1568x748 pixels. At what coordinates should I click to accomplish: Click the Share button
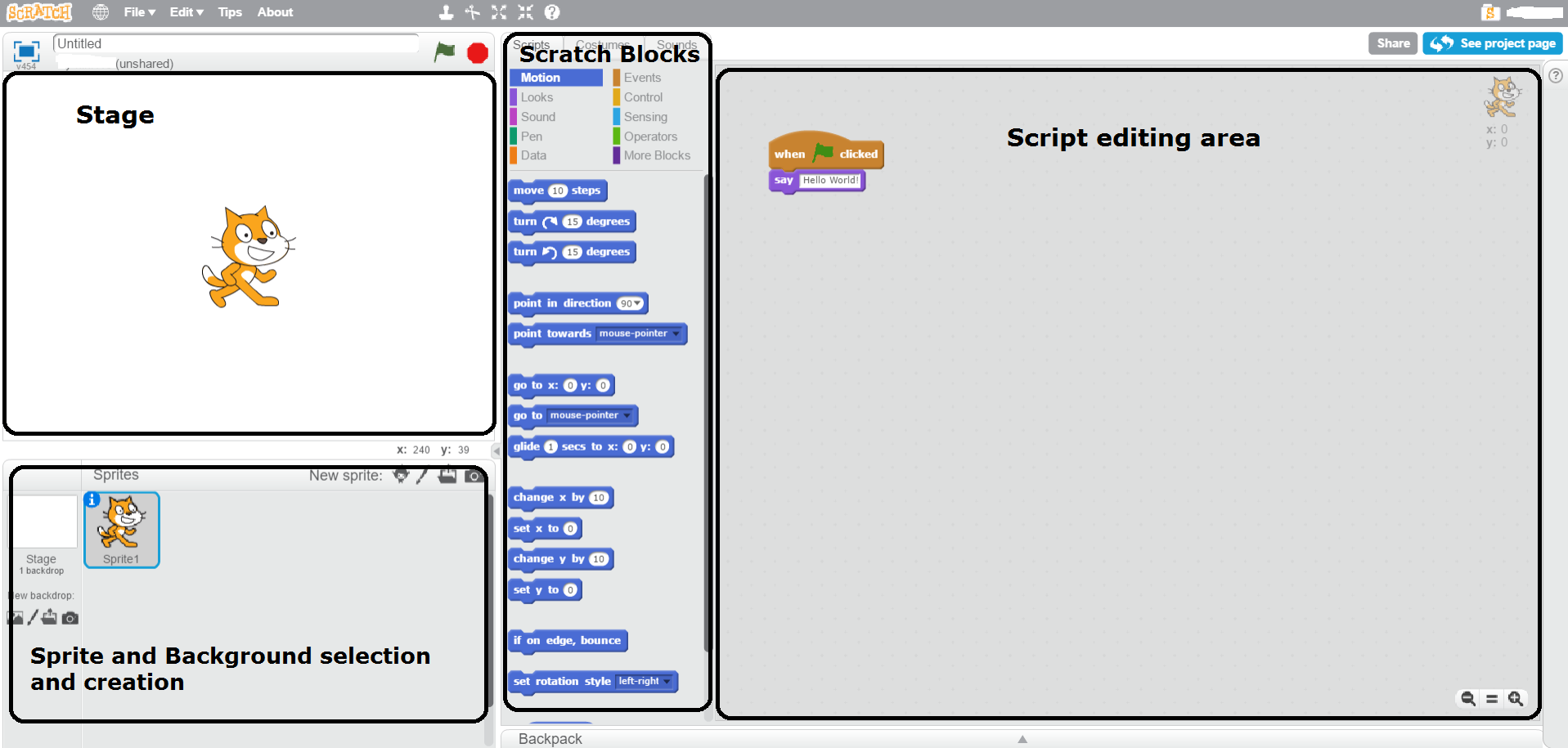click(x=1393, y=43)
